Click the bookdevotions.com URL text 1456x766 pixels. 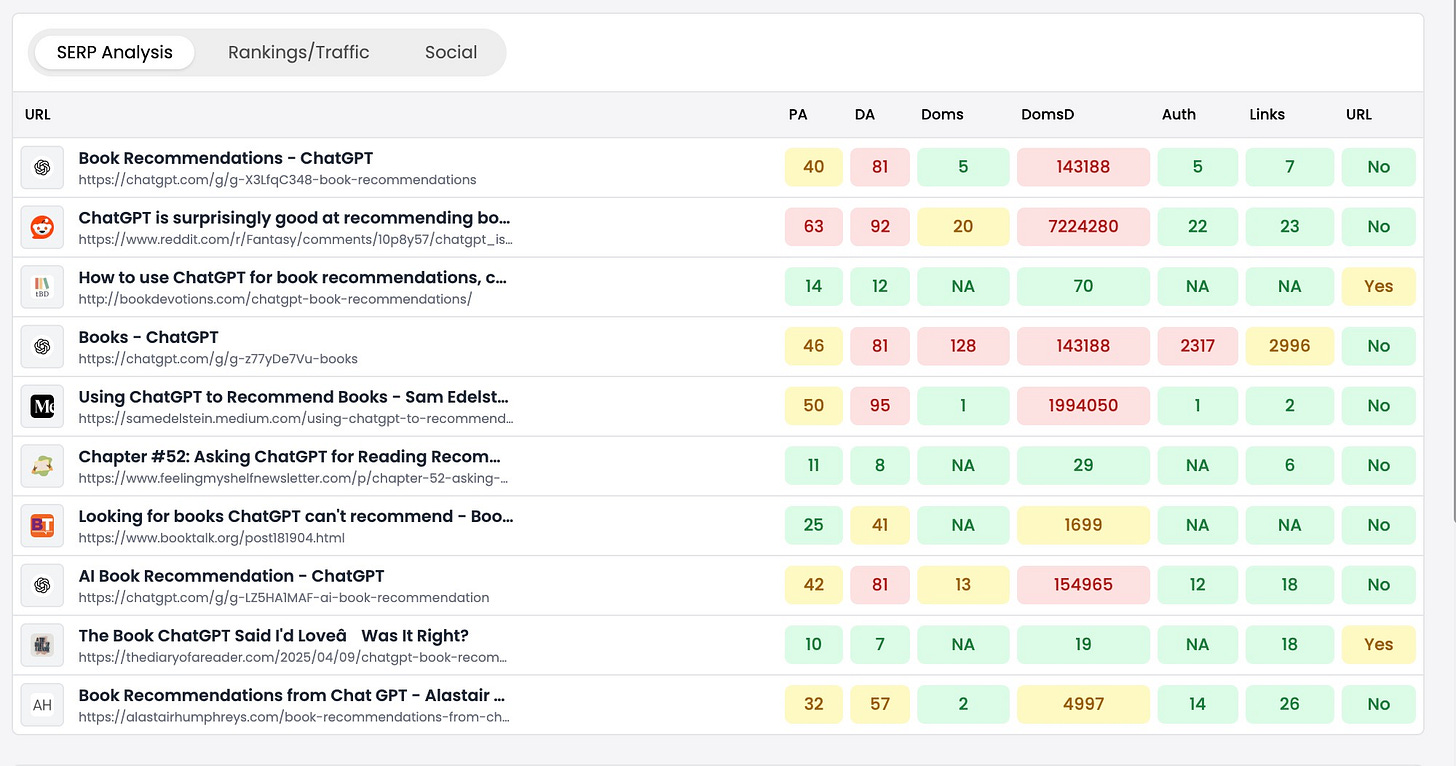275,299
